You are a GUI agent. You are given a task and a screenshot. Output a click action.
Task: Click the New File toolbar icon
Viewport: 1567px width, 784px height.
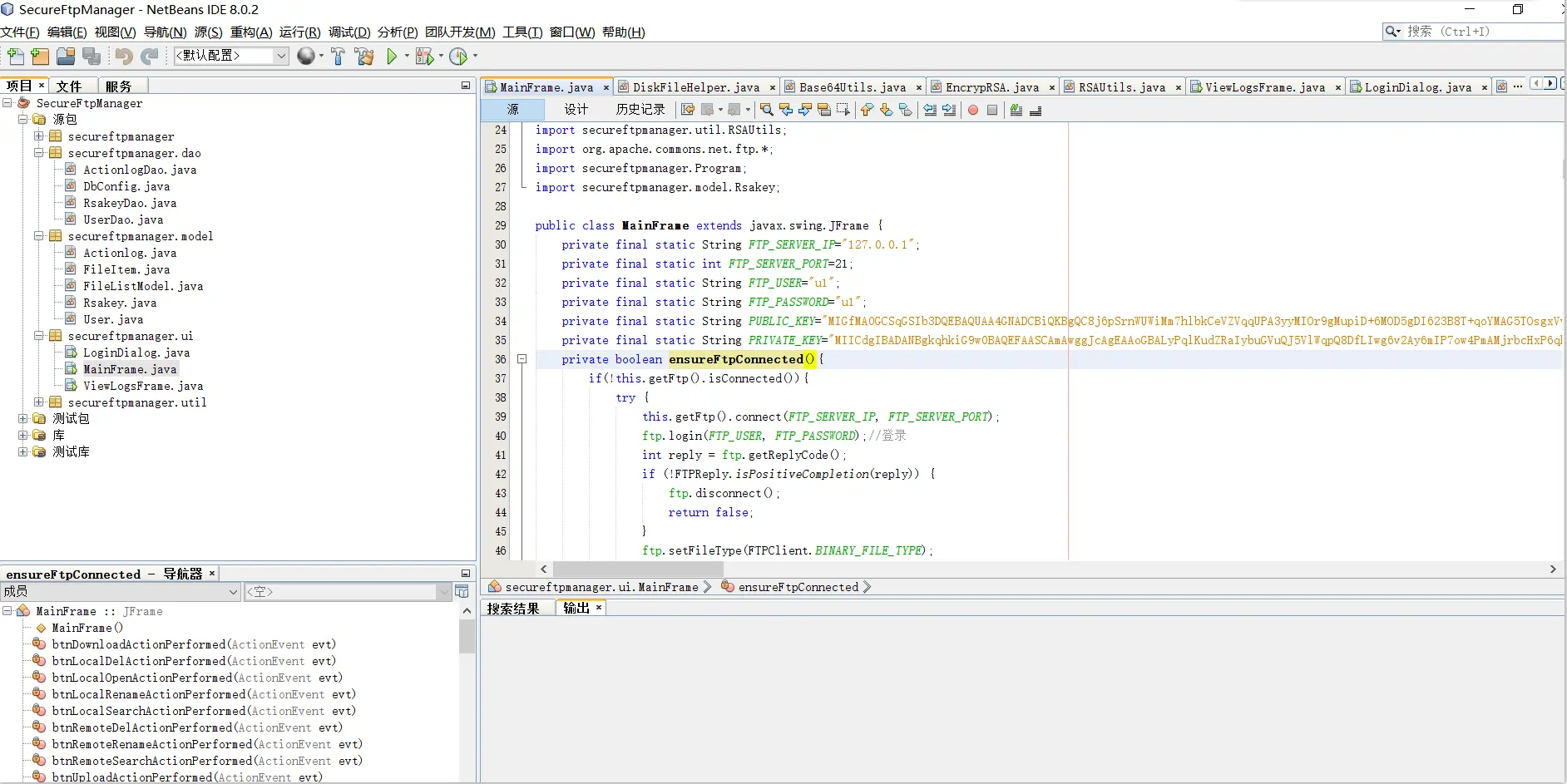click(x=15, y=57)
